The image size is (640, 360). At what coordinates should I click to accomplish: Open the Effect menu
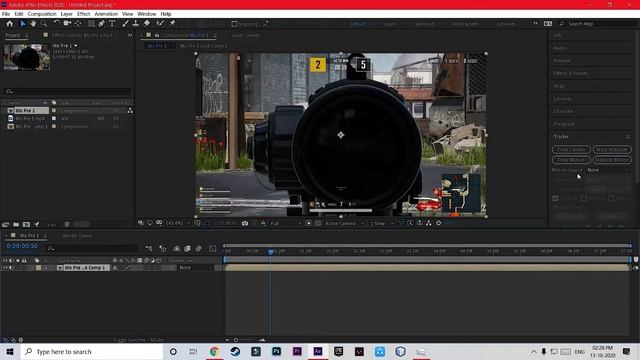84,14
